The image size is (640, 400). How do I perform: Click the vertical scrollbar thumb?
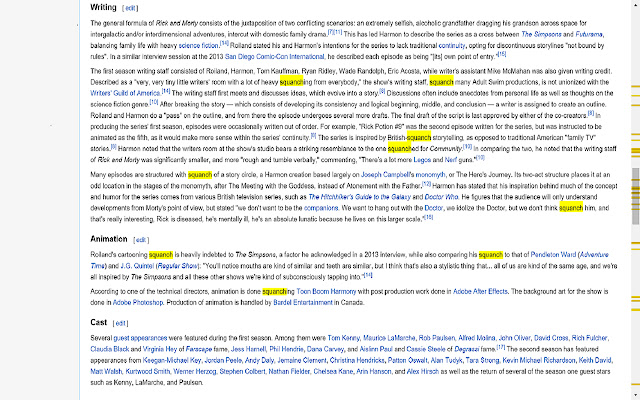click(x=636, y=196)
